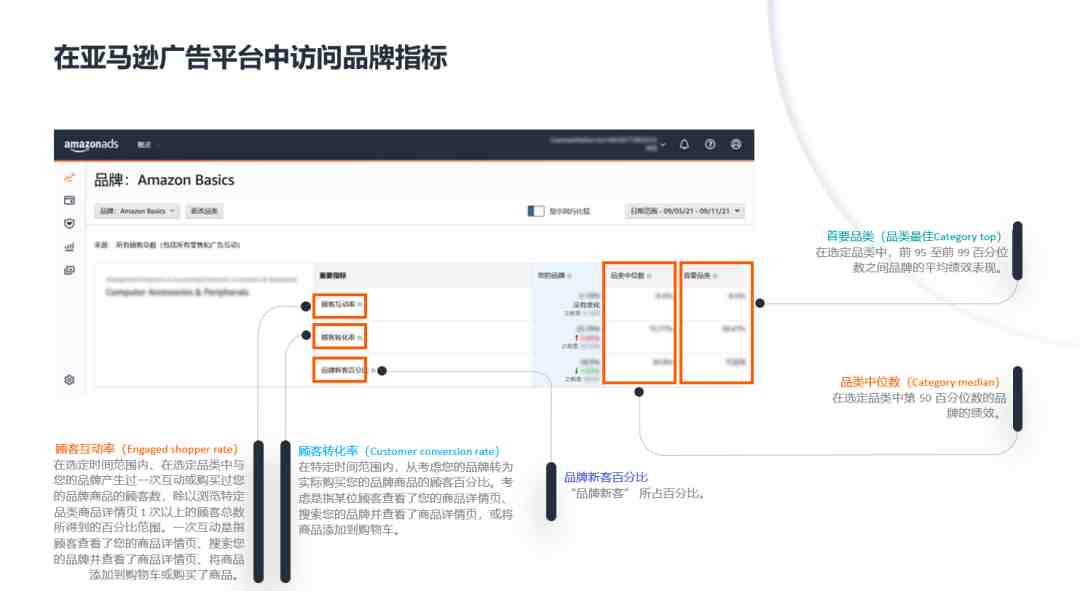The image size is (1080, 591).
Task: Click the 您的品牌 column header
Action: click(551, 276)
